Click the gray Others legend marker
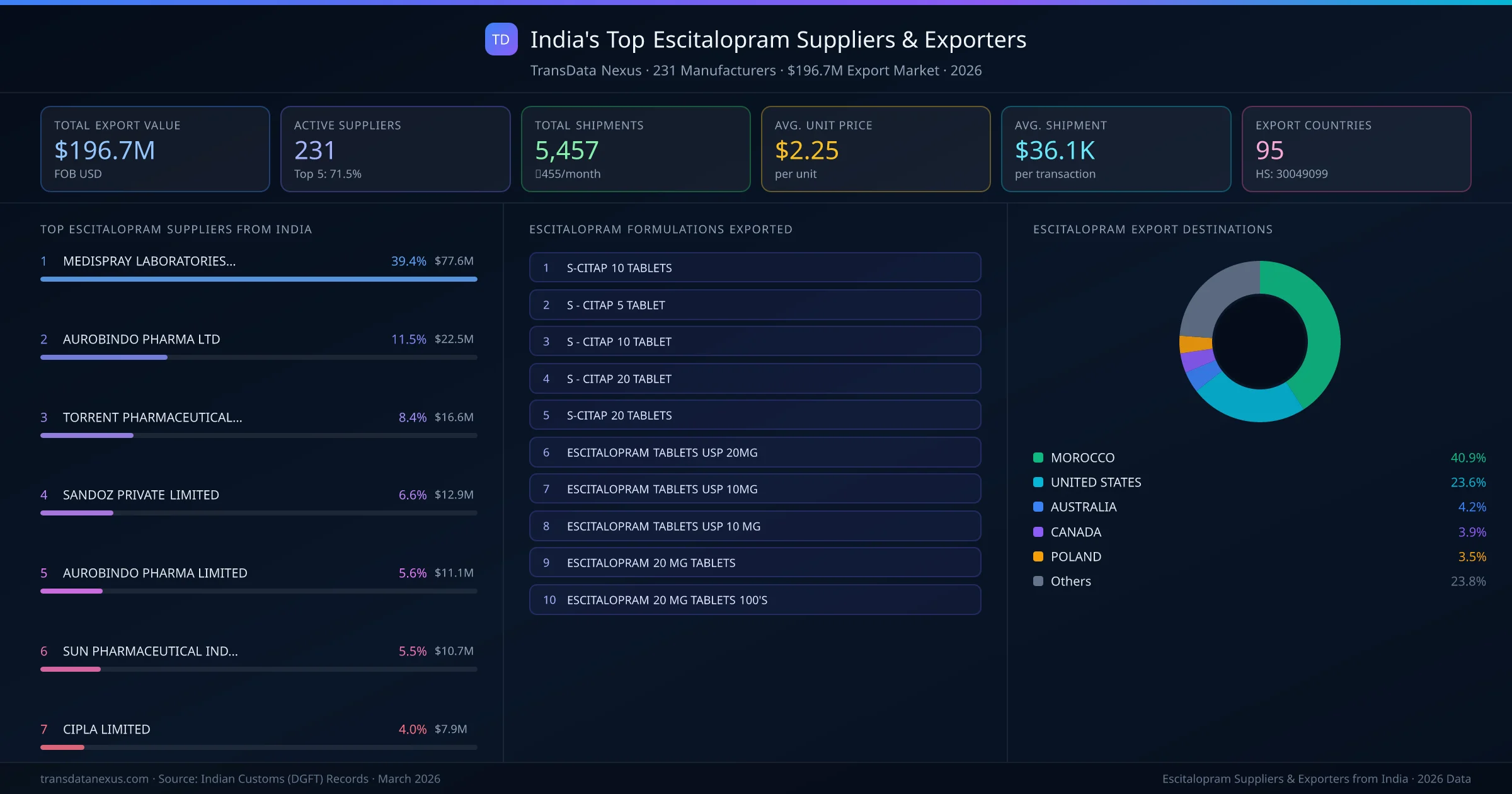The image size is (1512, 794). click(1038, 581)
